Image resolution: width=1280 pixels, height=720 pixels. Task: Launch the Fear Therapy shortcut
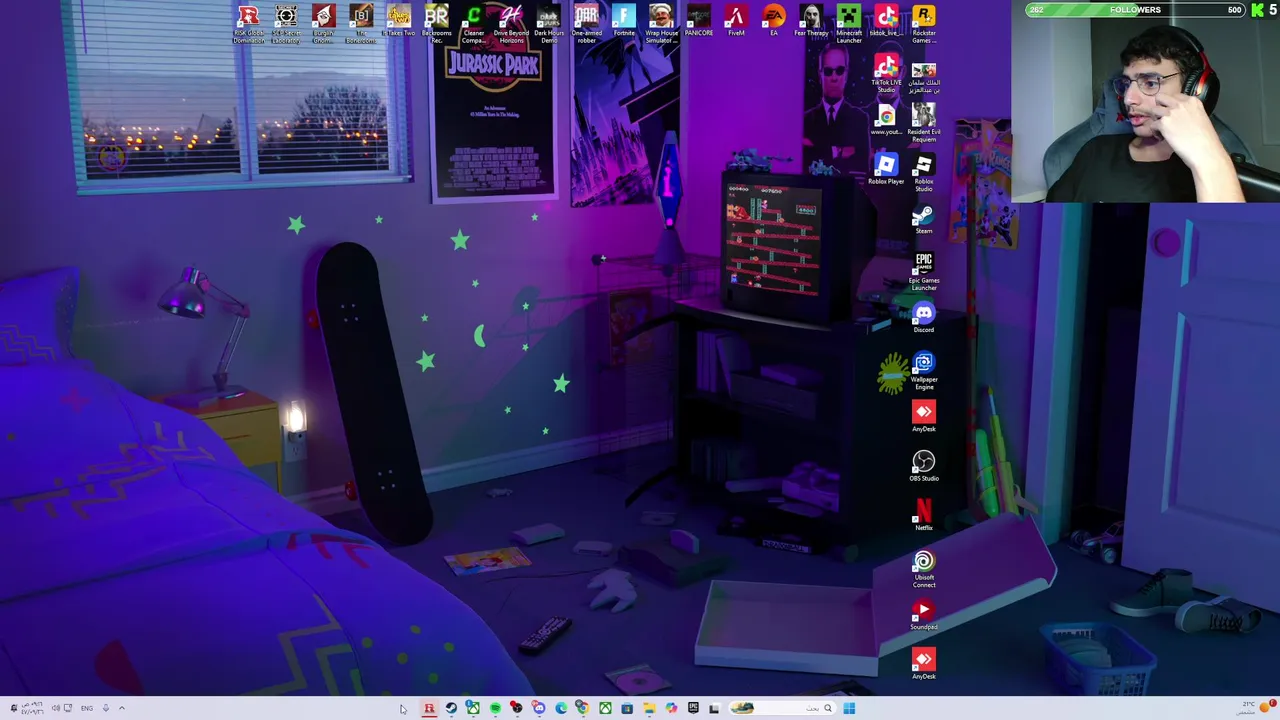click(811, 20)
